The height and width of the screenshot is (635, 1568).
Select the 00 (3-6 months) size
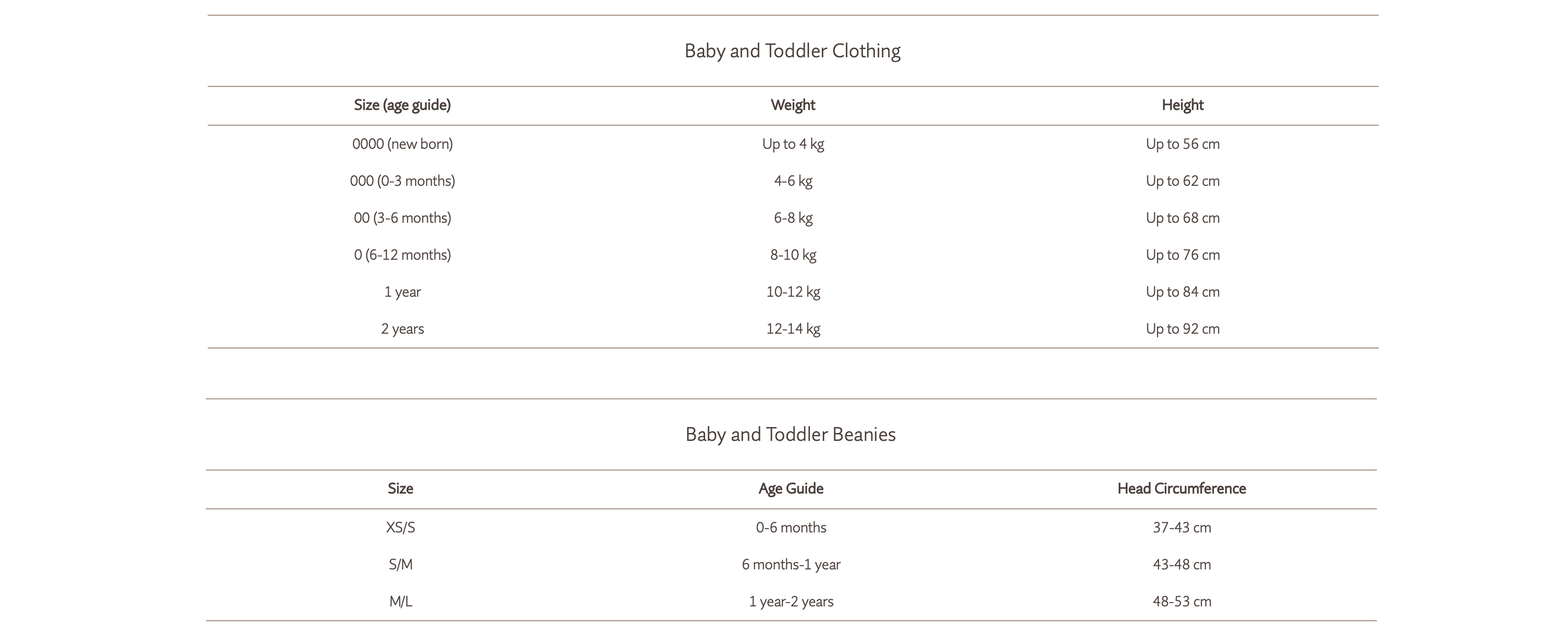tap(402, 218)
